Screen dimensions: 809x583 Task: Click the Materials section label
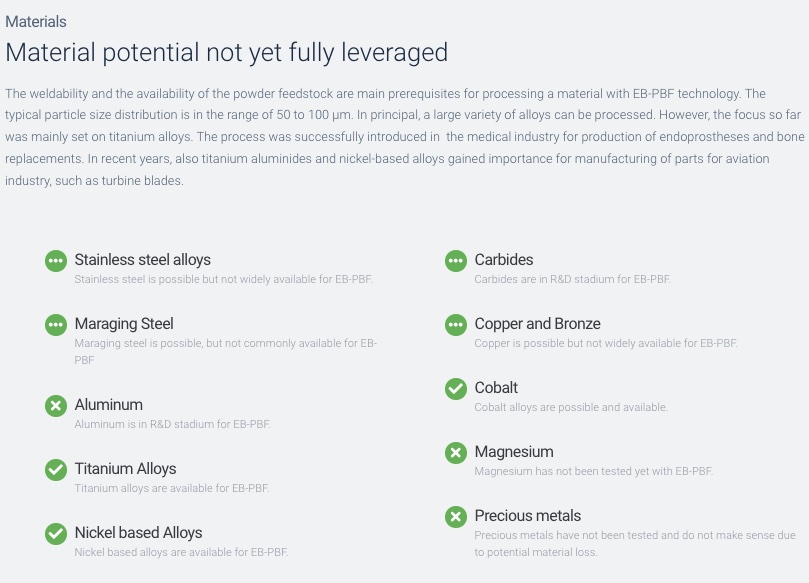pyautogui.click(x=36, y=22)
